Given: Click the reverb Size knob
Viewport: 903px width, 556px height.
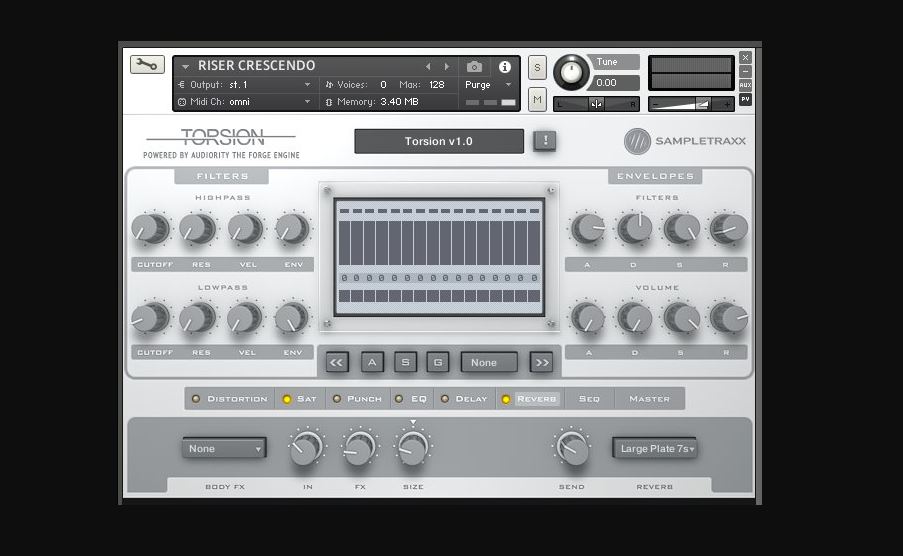Looking at the screenshot, I should (x=413, y=448).
